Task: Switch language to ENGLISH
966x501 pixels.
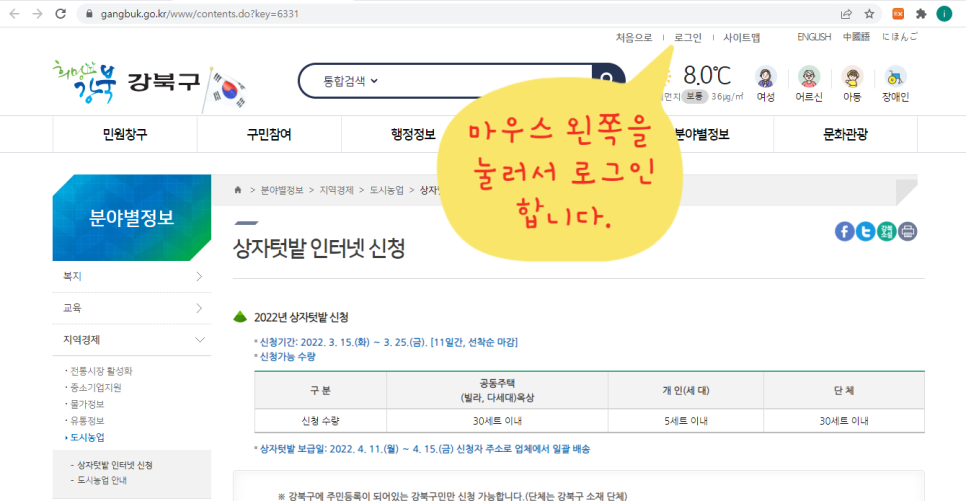Action: click(814, 37)
